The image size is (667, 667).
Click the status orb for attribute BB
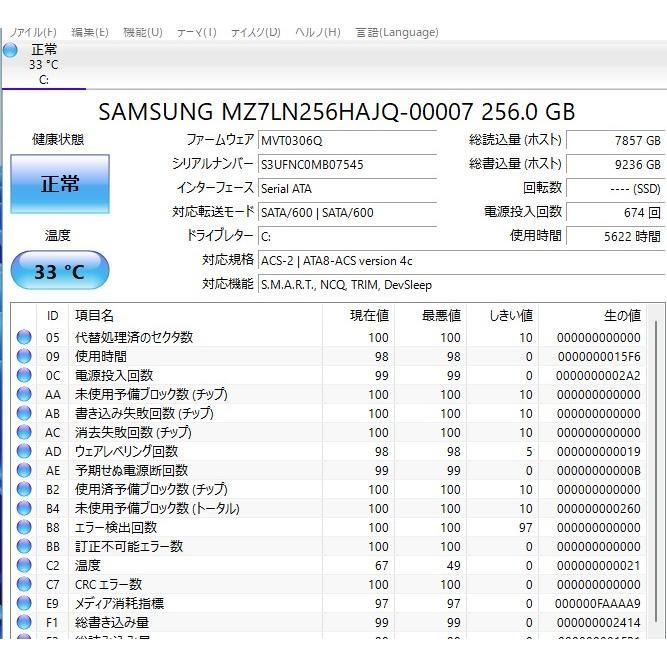click(x=24, y=546)
